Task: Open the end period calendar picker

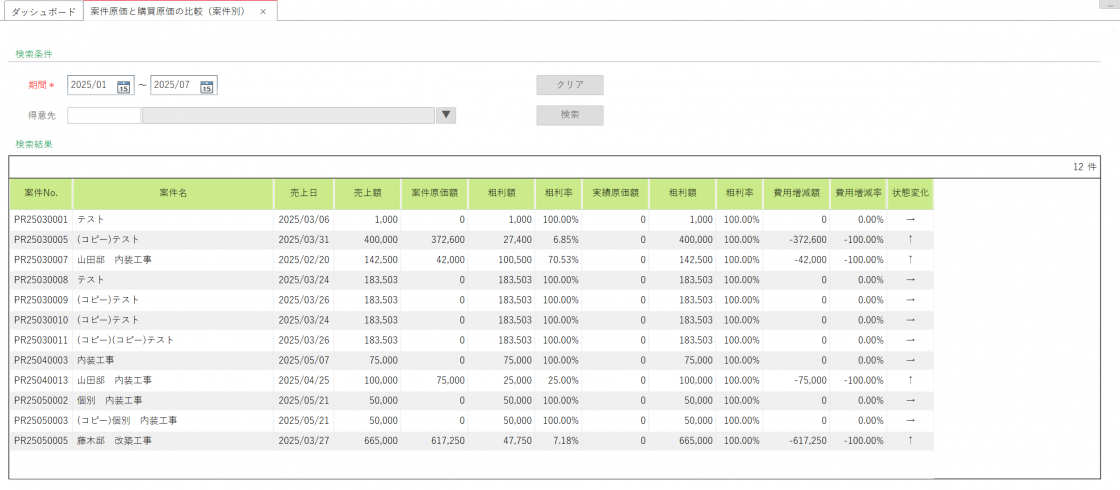Action: [x=207, y=86]
